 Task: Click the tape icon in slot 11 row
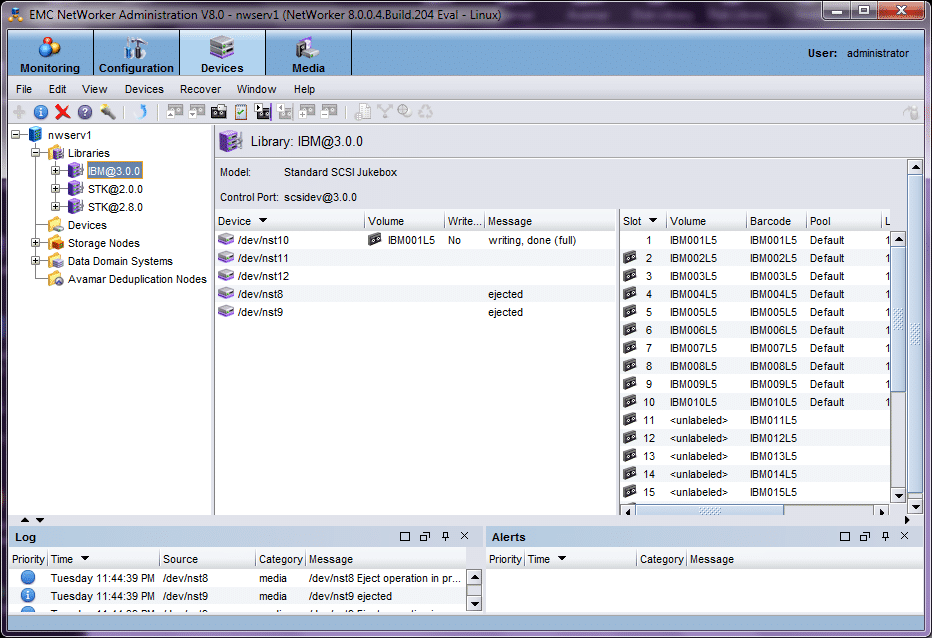point(630,420)
